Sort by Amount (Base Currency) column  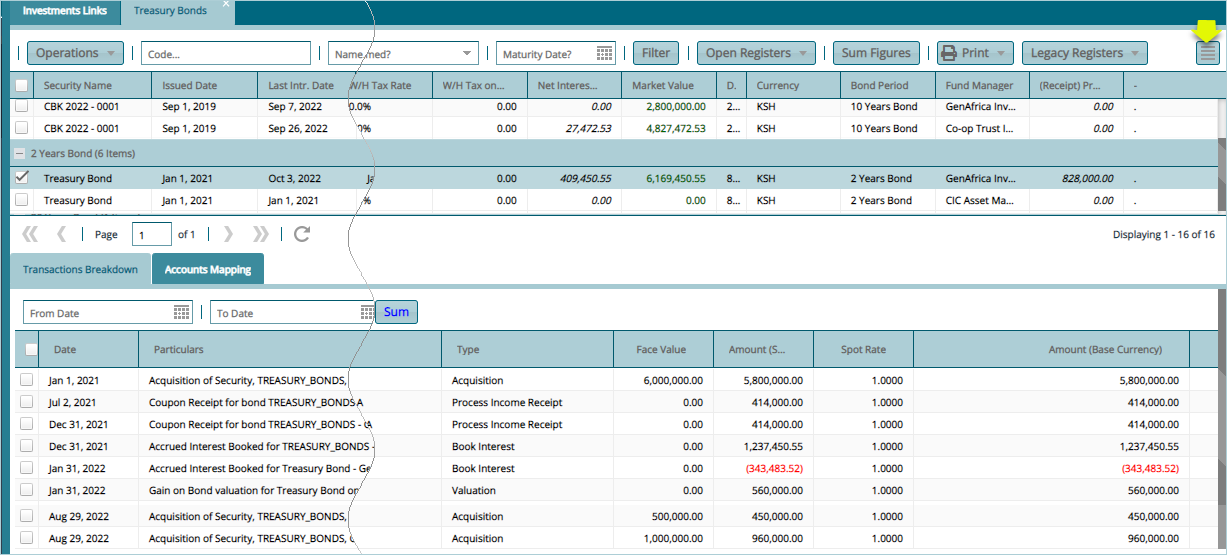pos(1052,350)
